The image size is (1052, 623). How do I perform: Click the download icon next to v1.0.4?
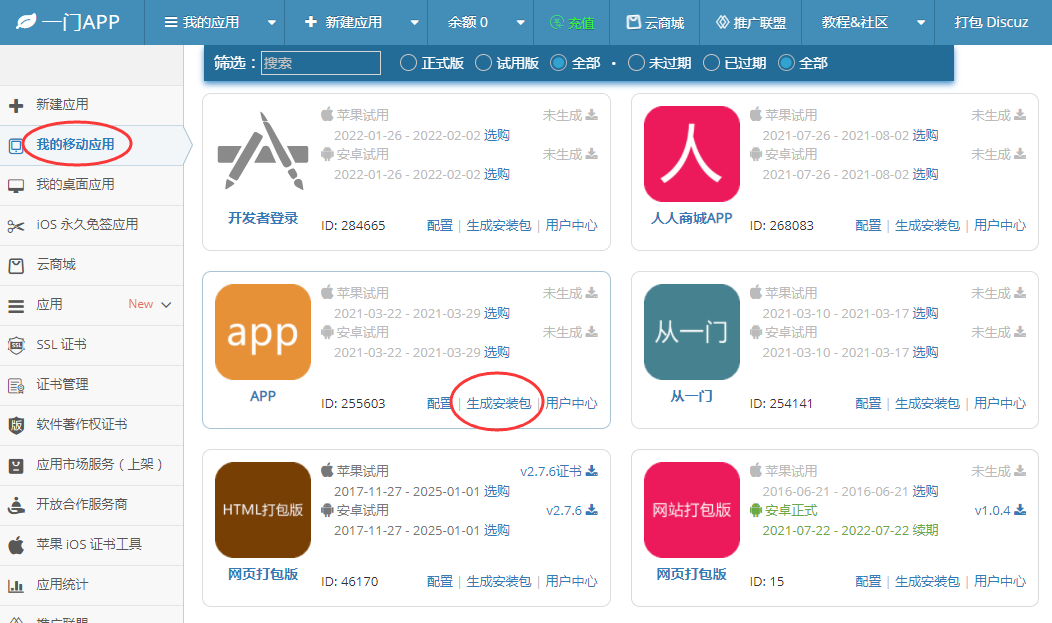click(1020, 510)
